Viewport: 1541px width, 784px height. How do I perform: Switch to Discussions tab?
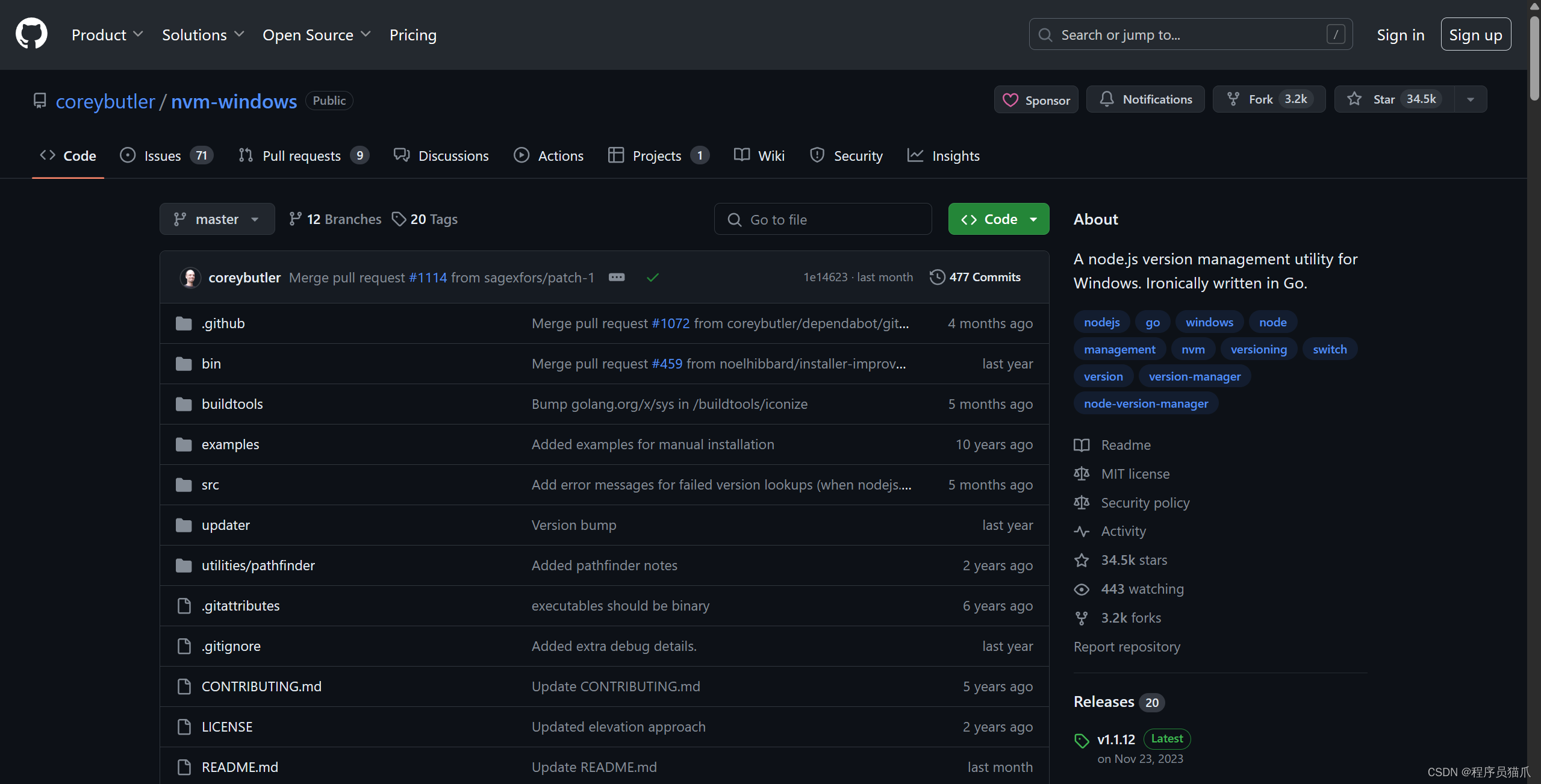[x=441, y=156]
